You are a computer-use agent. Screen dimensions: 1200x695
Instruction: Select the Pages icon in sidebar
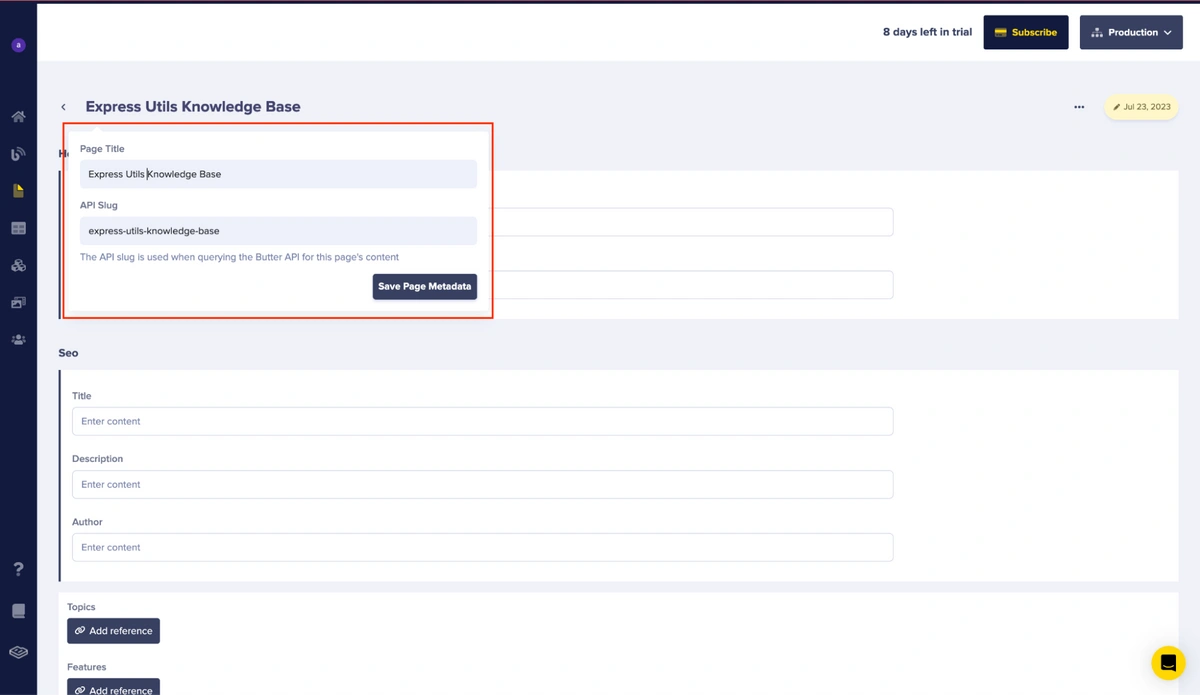click(18, 191)
